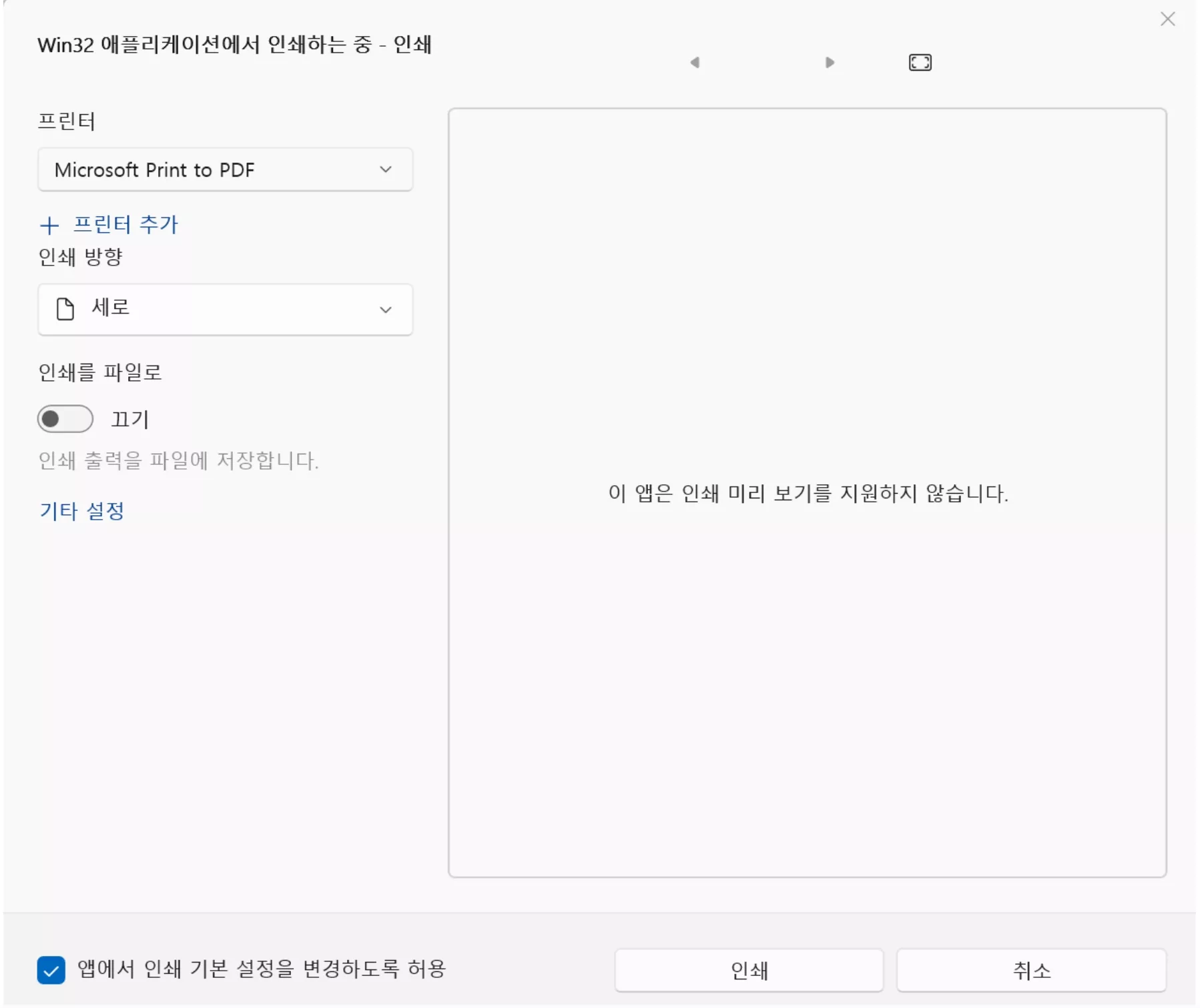Close the print dialog with the X icon
1200x1008 pixels.
click(x=1168, y=19)
